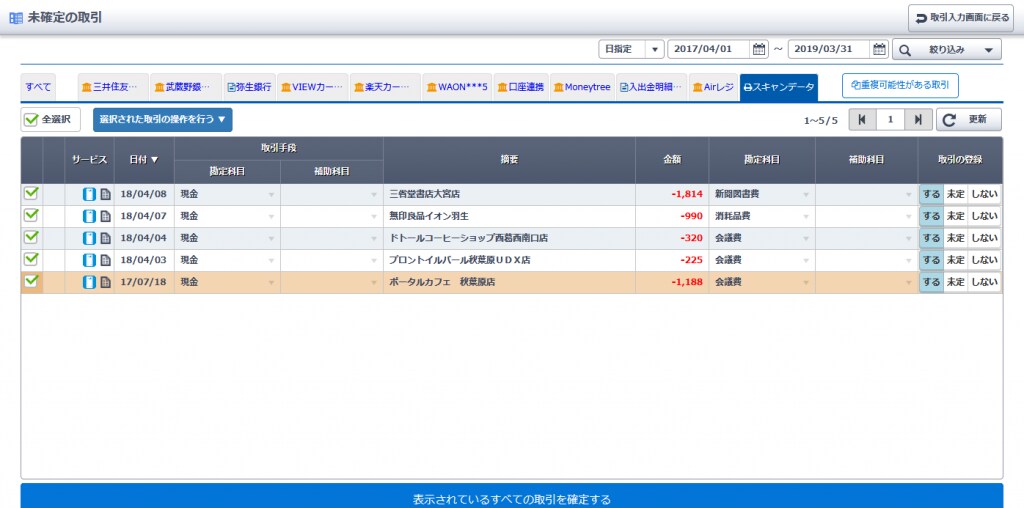Uncheck the ポータルカフェ 秋葉原店 row checkbox
Viewport: 1024px width, 508px height.
31,281
